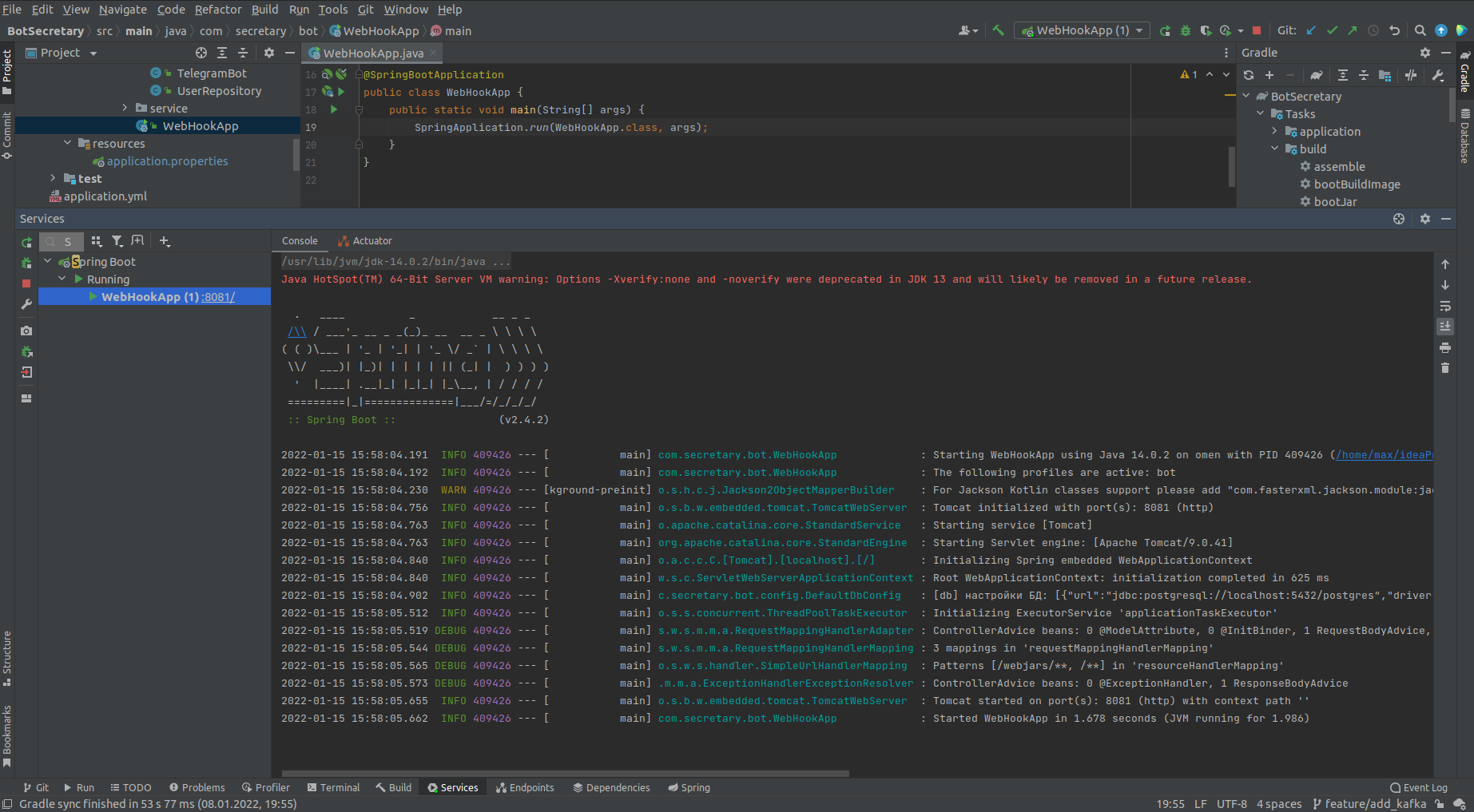Toggle Gradle offline mode
This screenshot has width=1474, height=812.
pyautogui.click(x=1411, y=75)
